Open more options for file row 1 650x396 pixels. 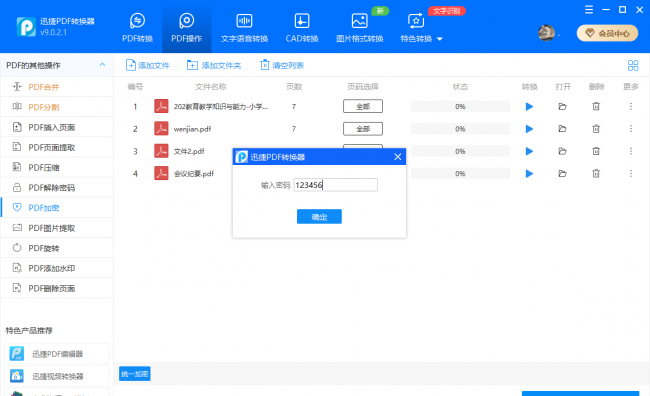pos(631,107)
